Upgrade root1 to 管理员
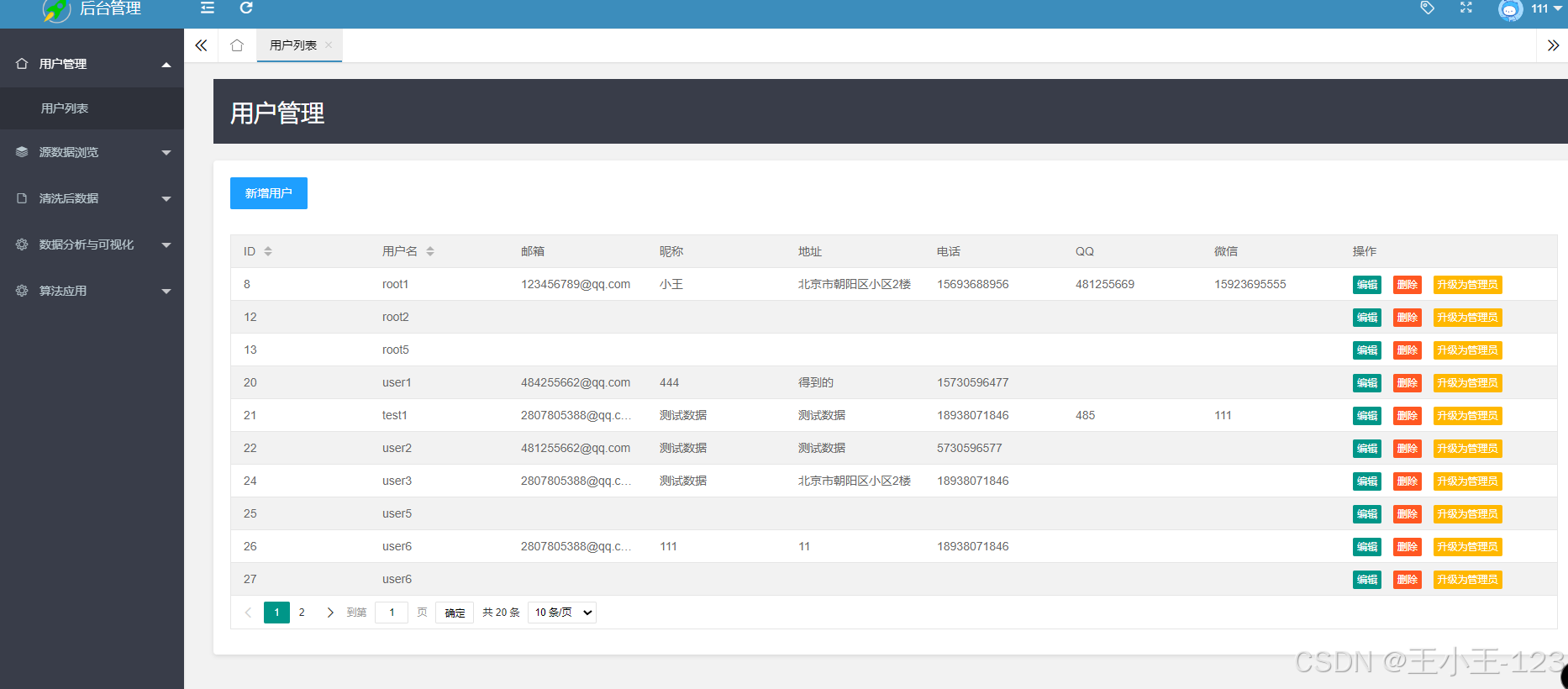1568x689 pixels. [x=1467, y=285]
